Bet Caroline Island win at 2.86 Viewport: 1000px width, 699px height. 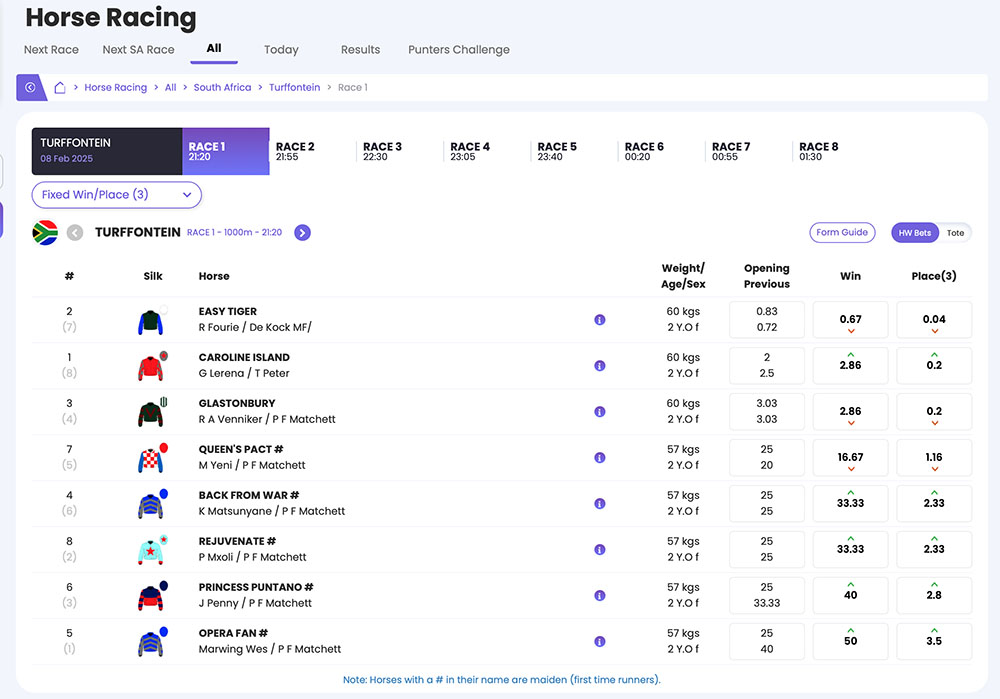pyautogui.click(x=850, y=365)
